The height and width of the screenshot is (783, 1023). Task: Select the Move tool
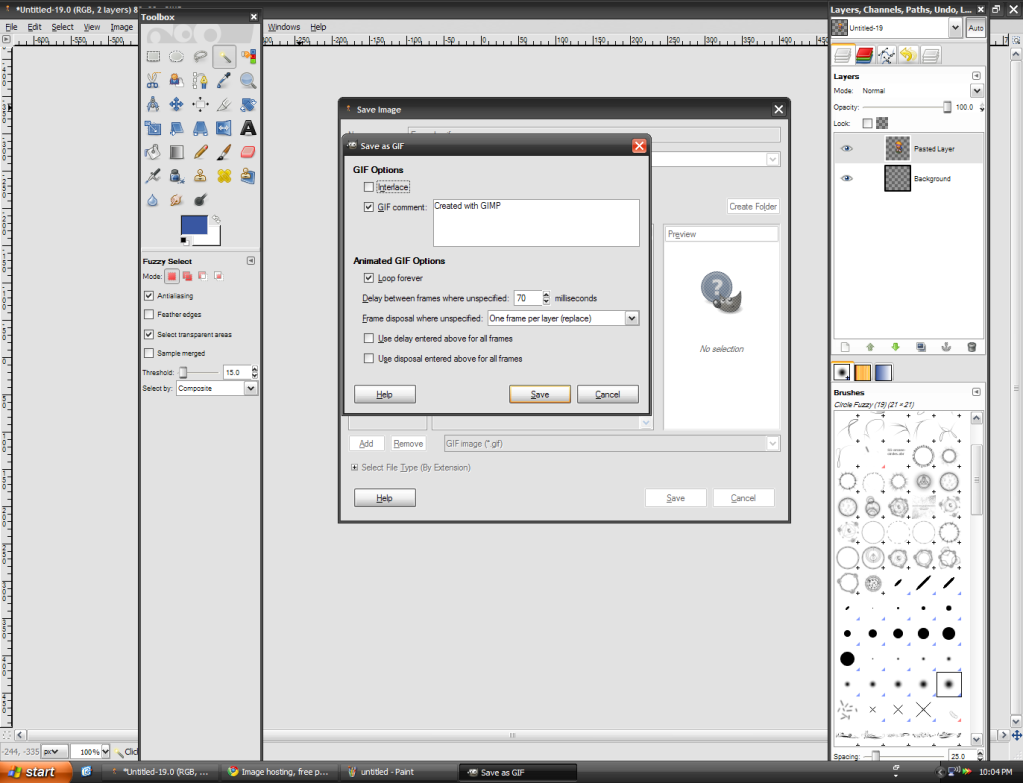coord(178,103)
